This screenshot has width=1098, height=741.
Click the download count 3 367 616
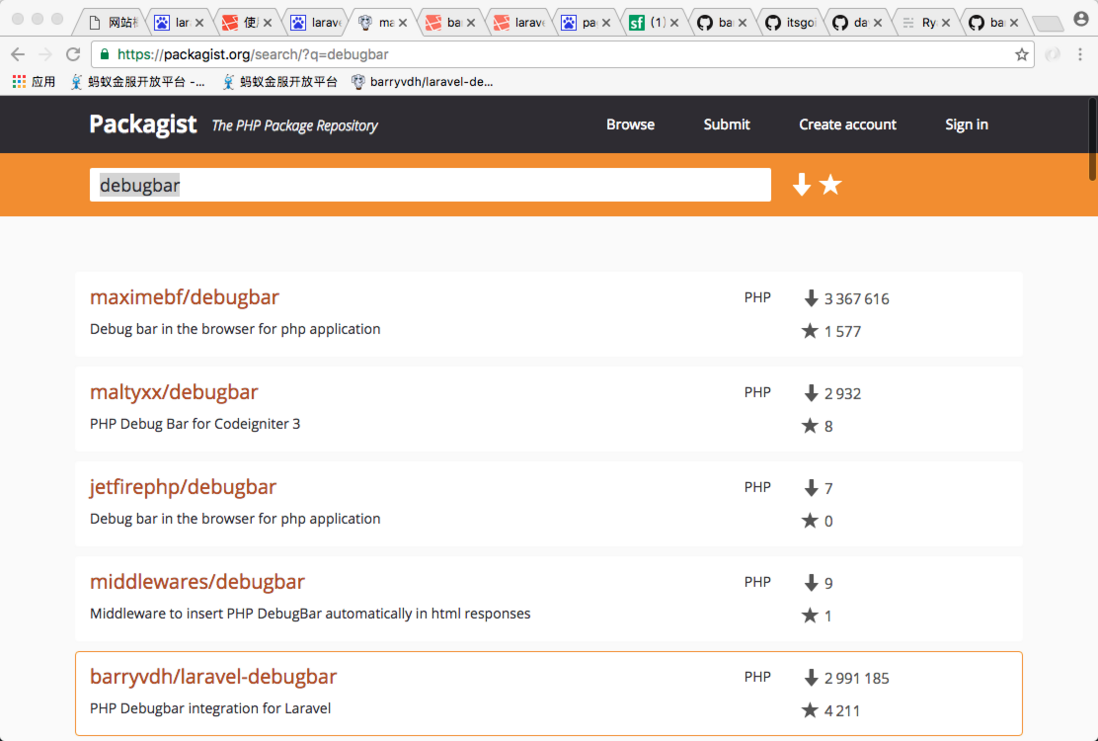(x=856, y=299)
